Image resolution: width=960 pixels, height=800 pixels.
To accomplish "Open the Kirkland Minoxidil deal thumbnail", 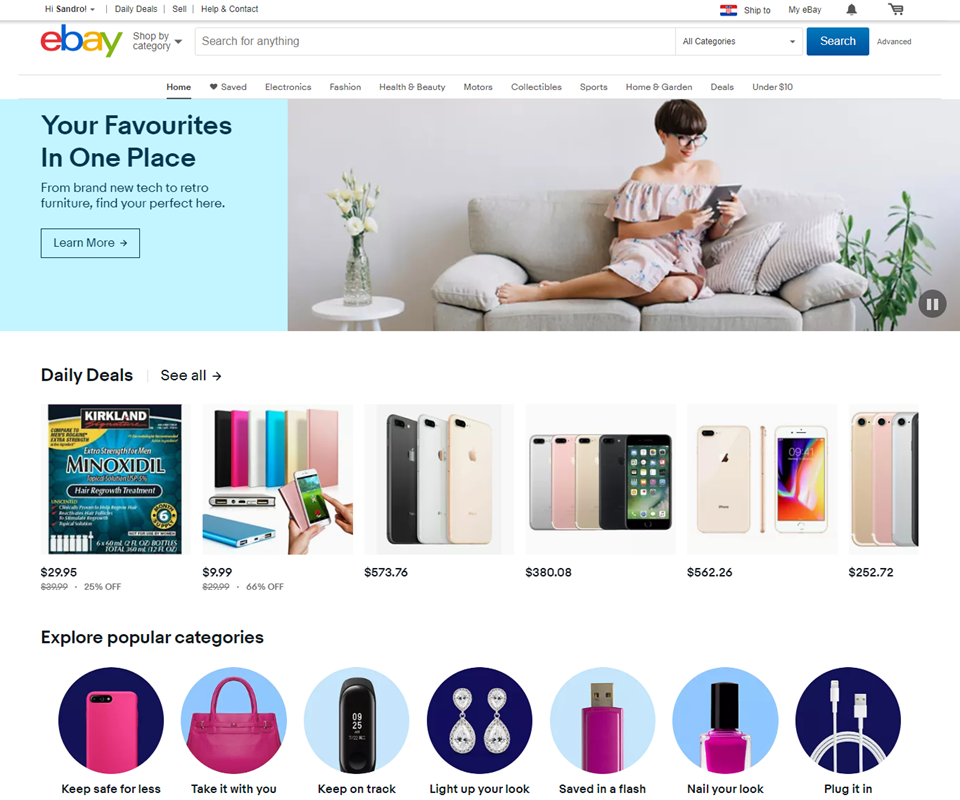I will click(115, 479).
